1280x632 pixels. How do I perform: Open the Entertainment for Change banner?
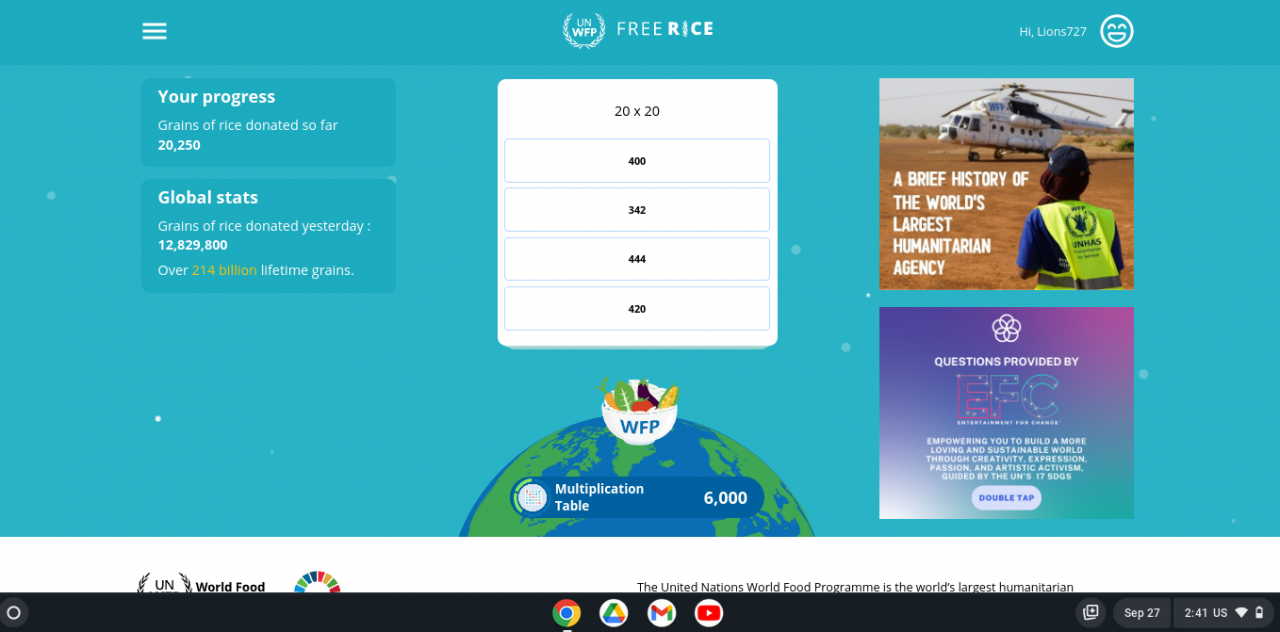[x=1006, y=413]
